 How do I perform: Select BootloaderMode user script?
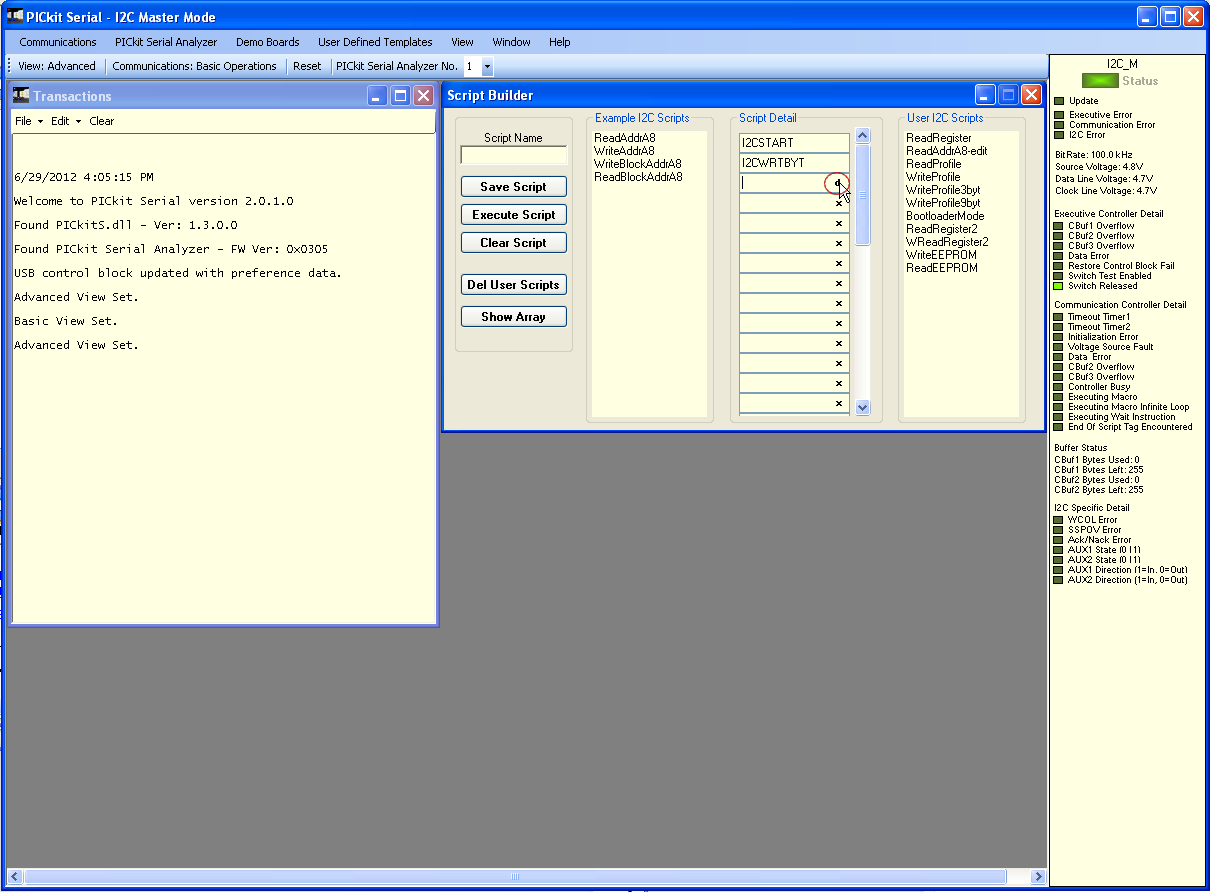point(946,216)
